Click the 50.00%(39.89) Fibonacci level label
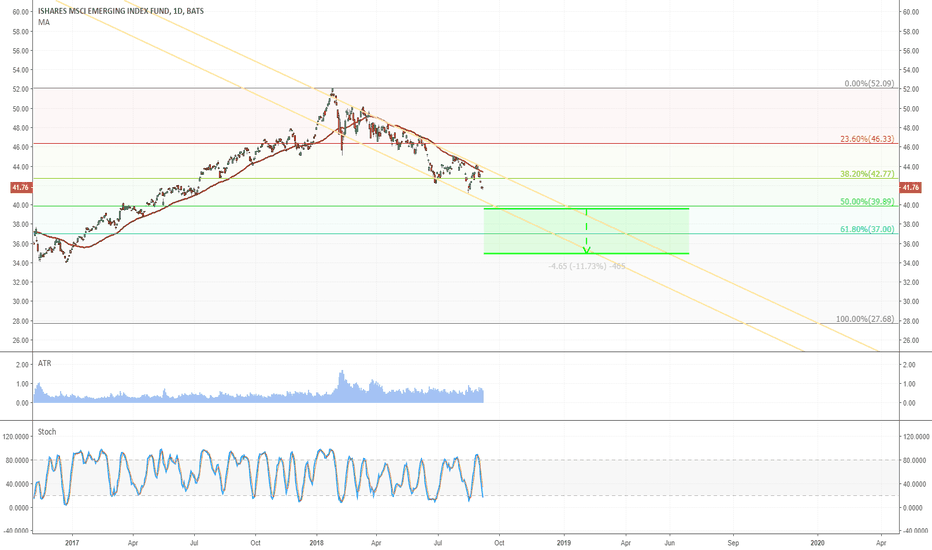The image size is (932, 550). pyautogui.click(x=867, y=202)
